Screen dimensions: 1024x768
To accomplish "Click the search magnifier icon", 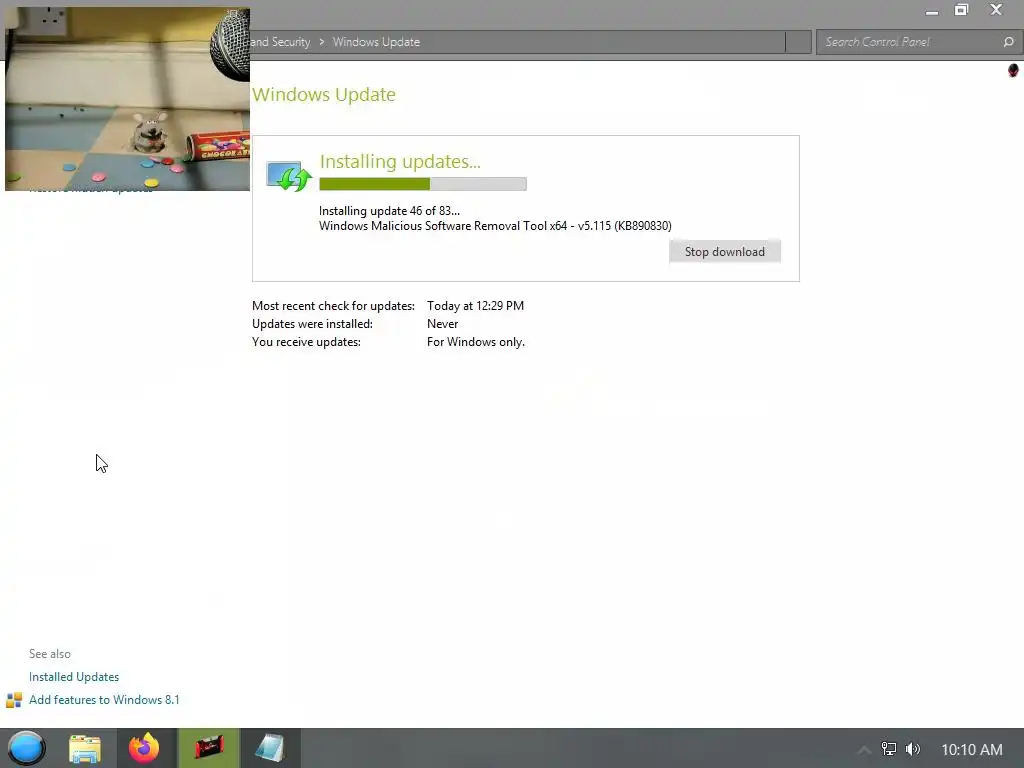I will [x=1008, y=42].
